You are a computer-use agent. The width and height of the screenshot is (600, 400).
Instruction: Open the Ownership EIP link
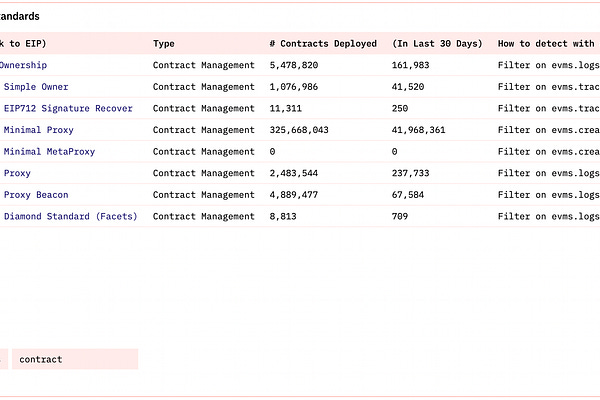[23, 65]
